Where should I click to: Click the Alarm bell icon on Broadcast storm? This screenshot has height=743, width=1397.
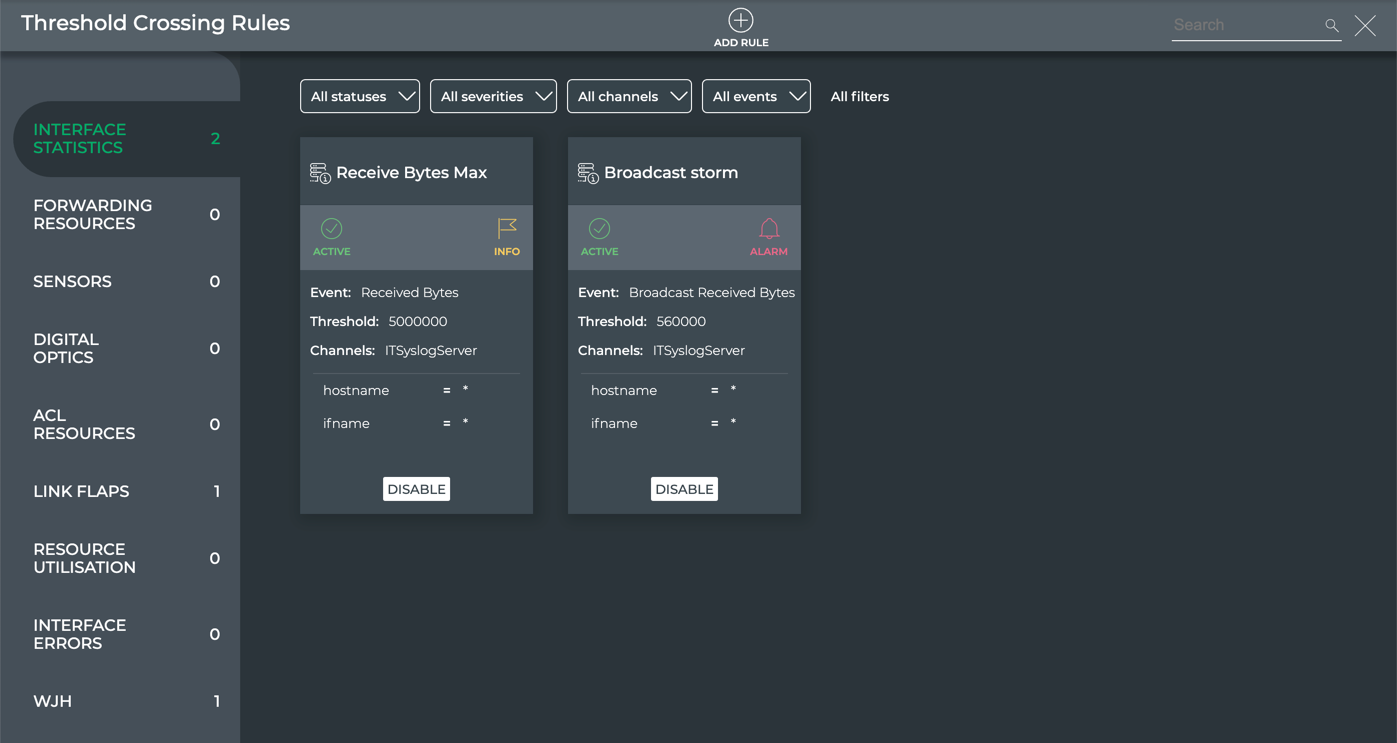pos(768,229)
